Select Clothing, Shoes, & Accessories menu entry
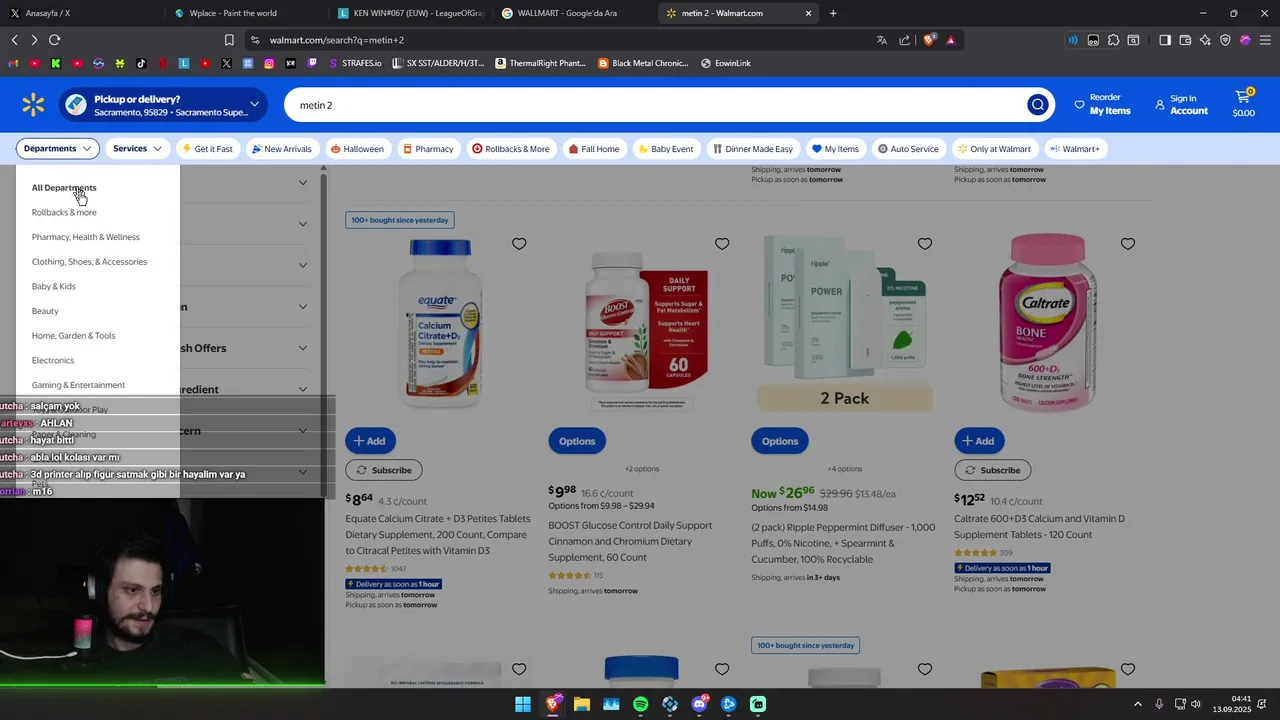1280x720 pixels. click(x=89, y=262)
